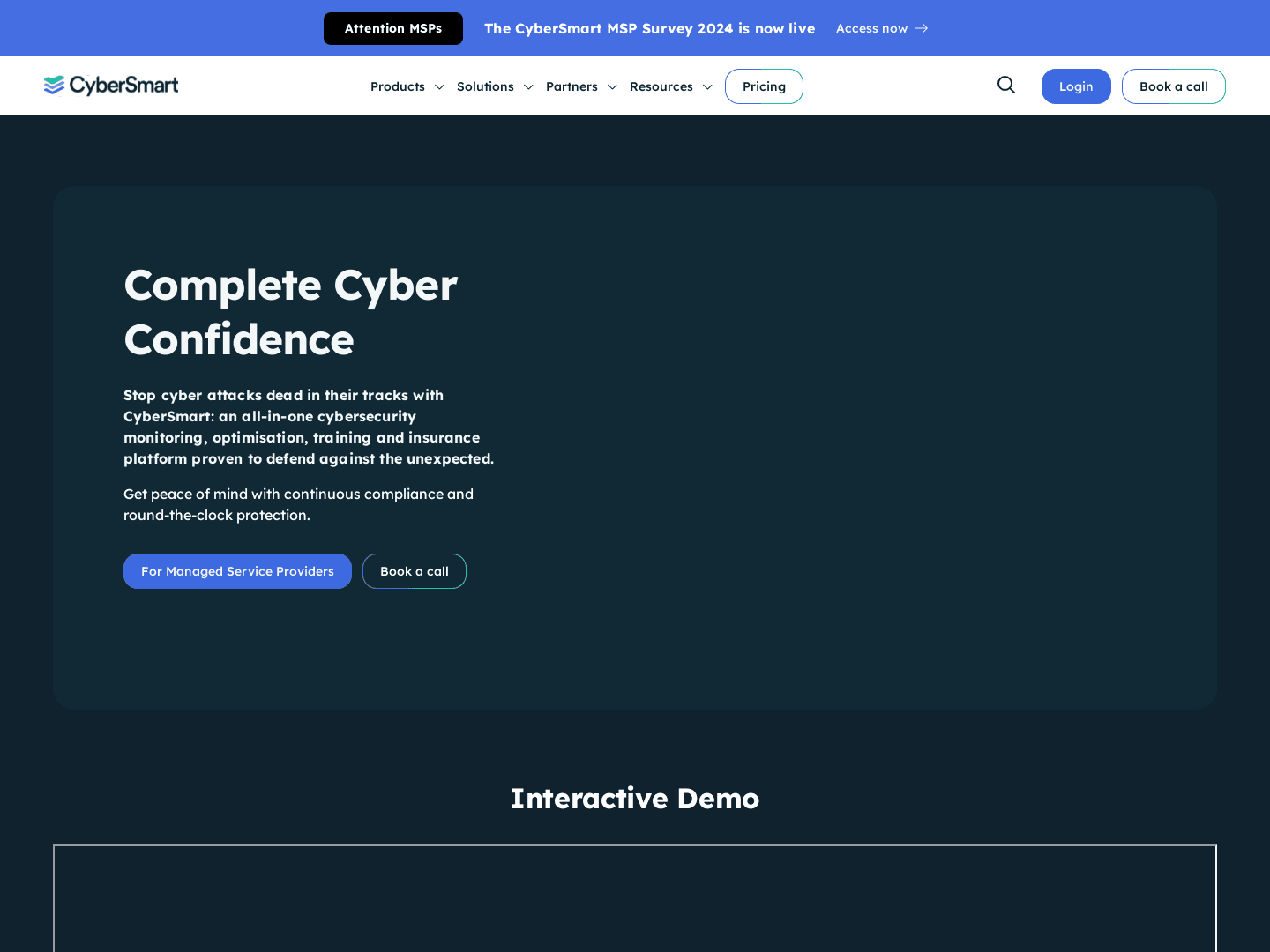Click the CyberSmart logo
The width and height of the screenshot is (1270, 952).
click(x=111, y=85)
